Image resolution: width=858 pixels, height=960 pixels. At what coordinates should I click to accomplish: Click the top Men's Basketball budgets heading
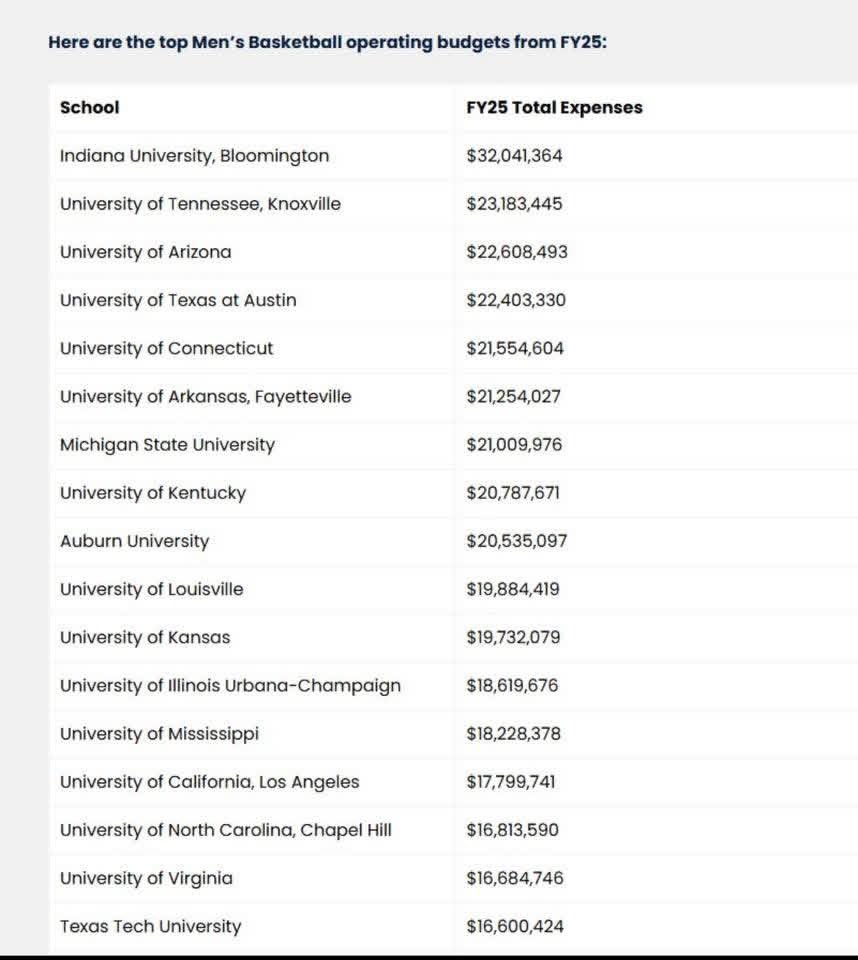coord(327,43)
